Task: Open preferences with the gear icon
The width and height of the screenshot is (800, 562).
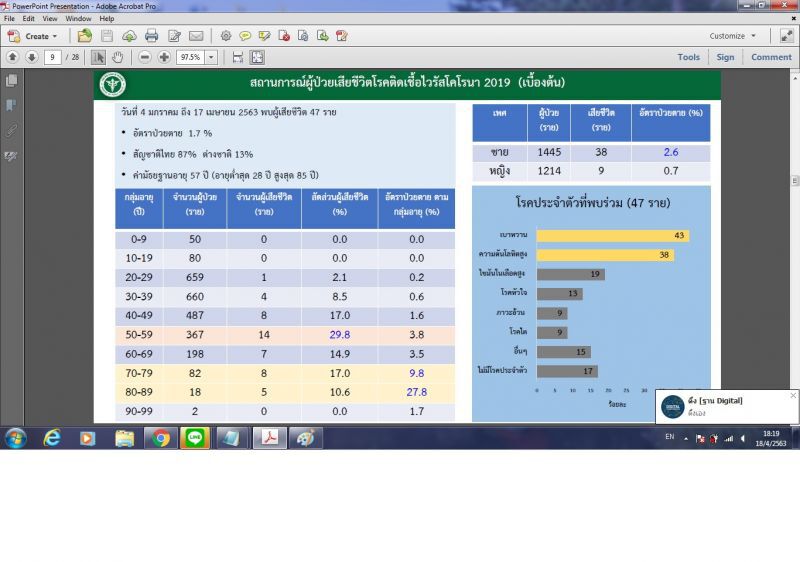Action: [226, 36]
